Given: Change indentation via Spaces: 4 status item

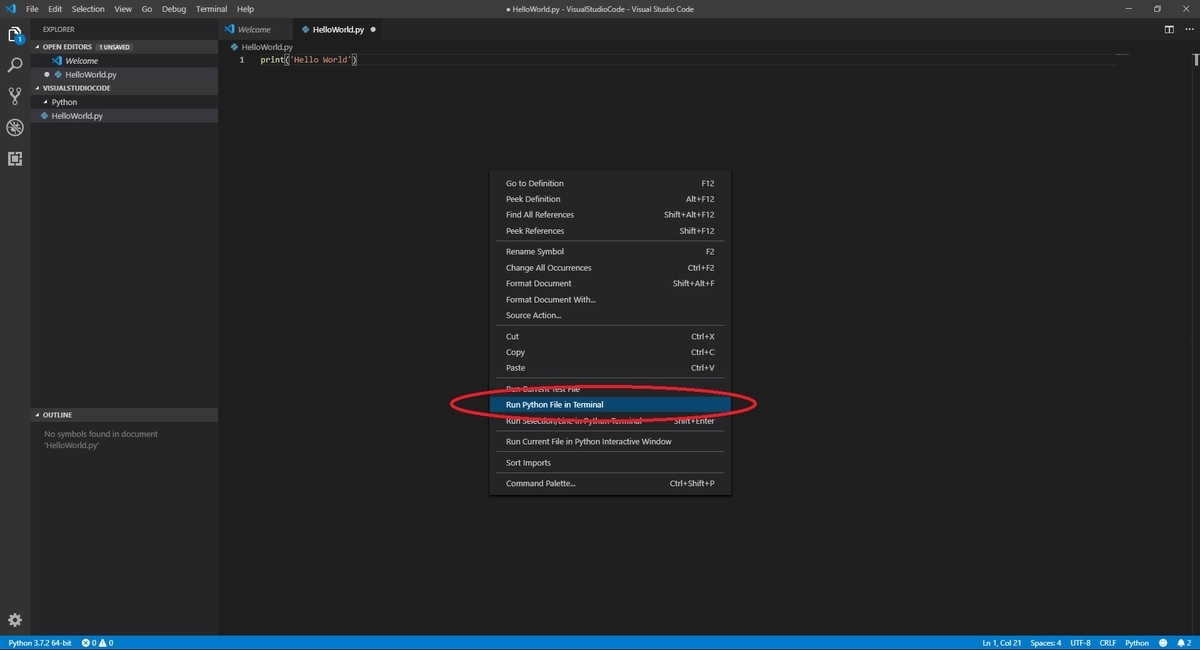Looking at the screenshot, I should [1046, 643].
